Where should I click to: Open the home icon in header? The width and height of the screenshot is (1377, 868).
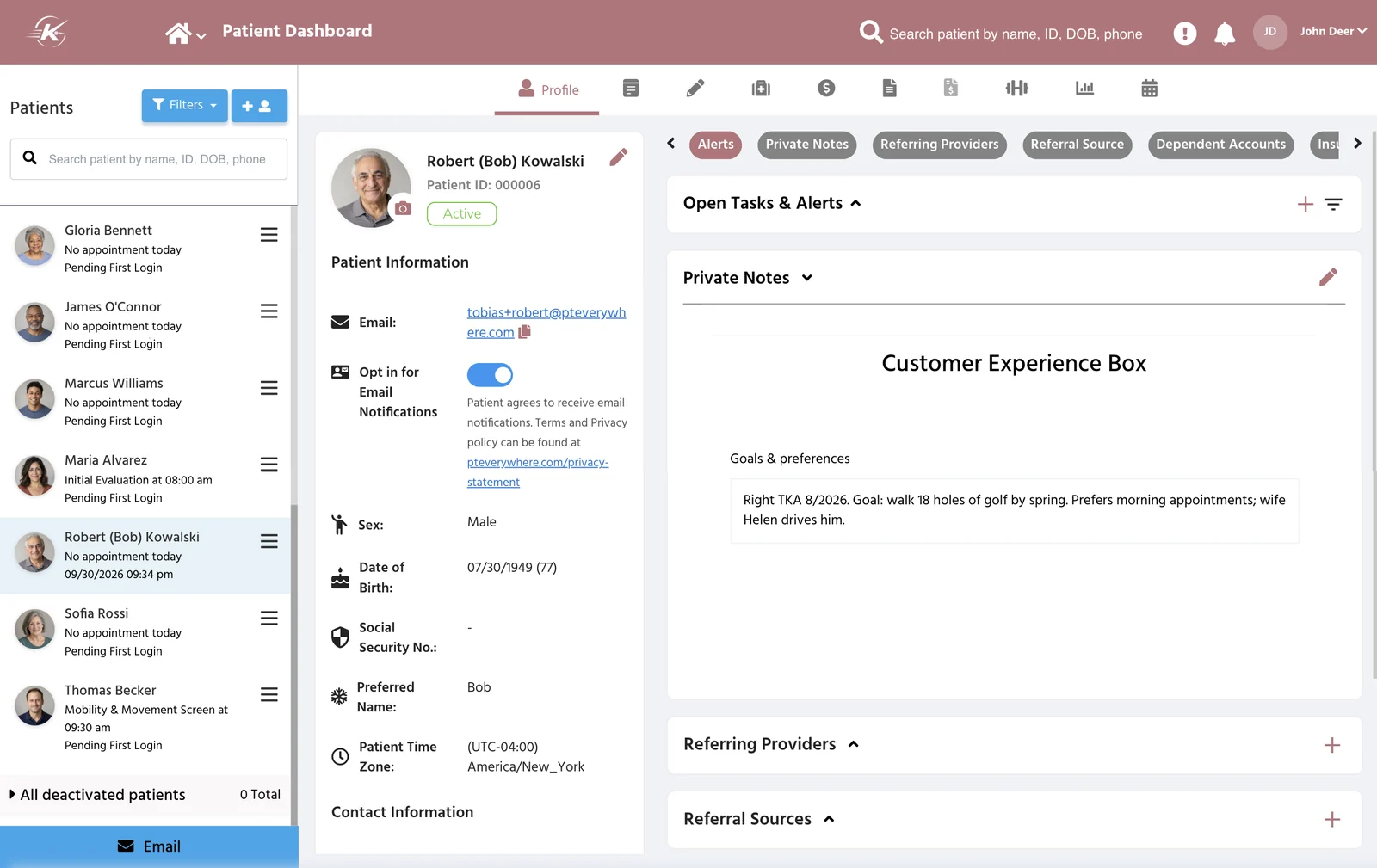[178, 33]
